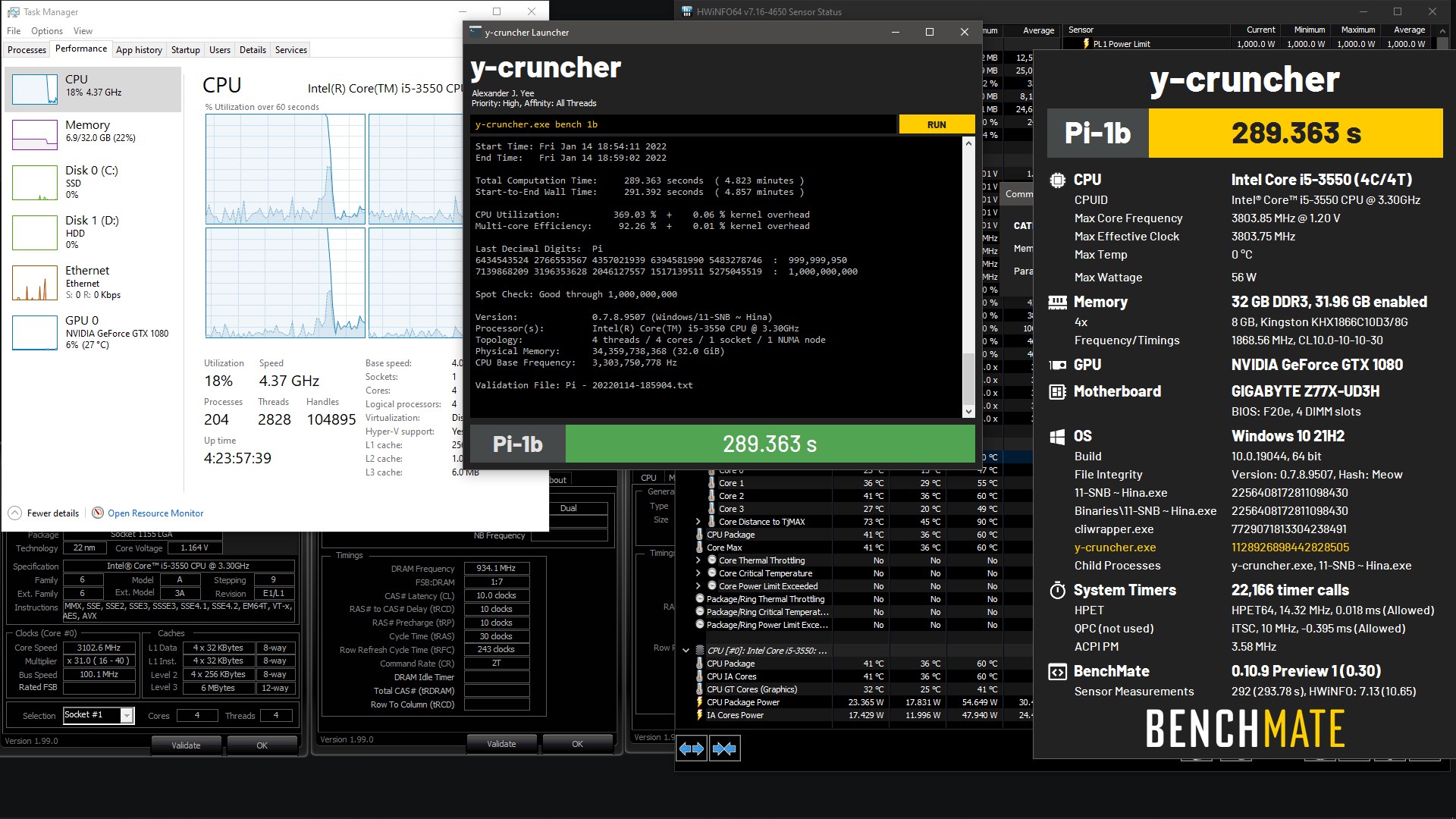This screenshot has width=1456, height=819.
Task: Click the y-cruncher output scrollbar down arrow
Action: pos(968,411)
